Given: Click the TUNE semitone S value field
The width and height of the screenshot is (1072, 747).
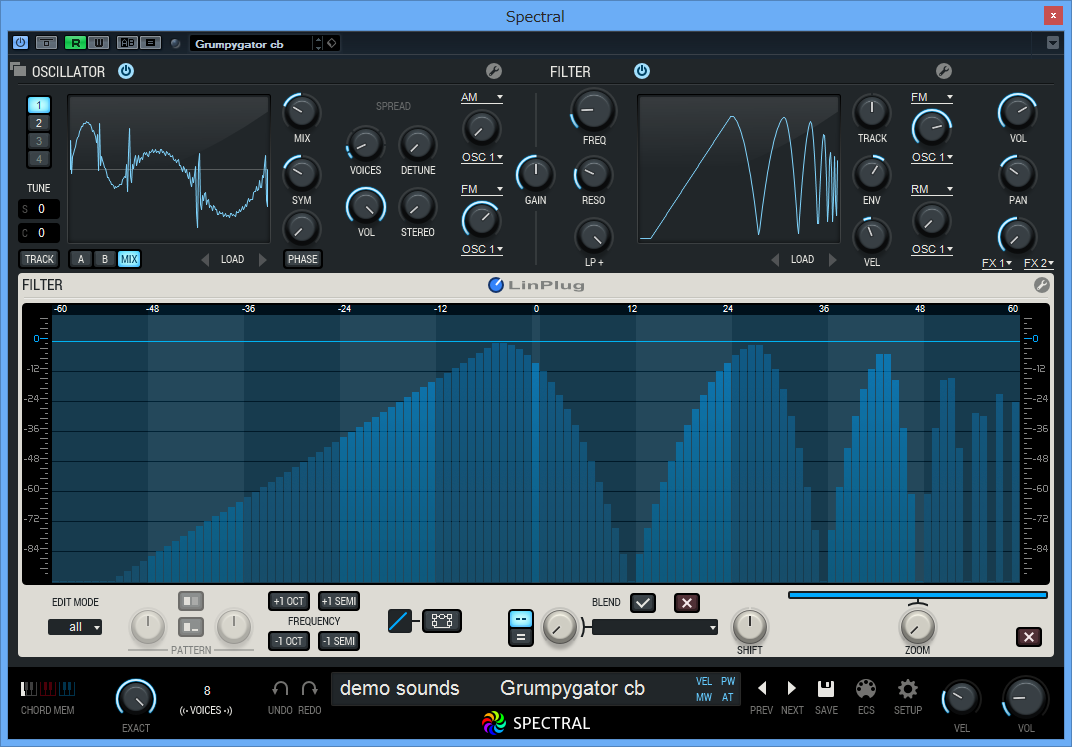Looking at the screenshot, I should [x=39, y=209].
